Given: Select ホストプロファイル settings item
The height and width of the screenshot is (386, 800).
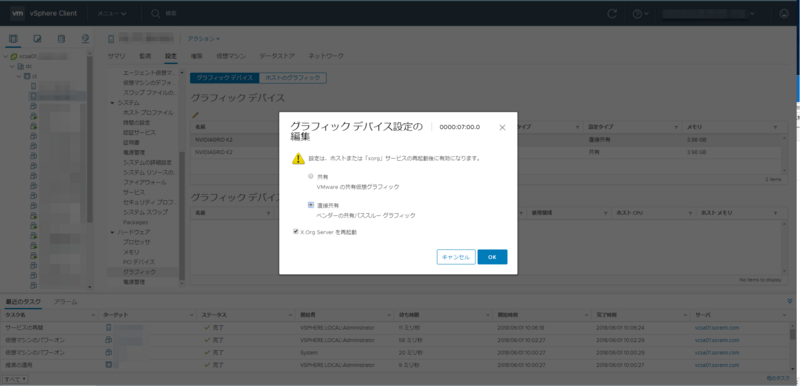Looking at the screenshot, I should tap(148, 113).
